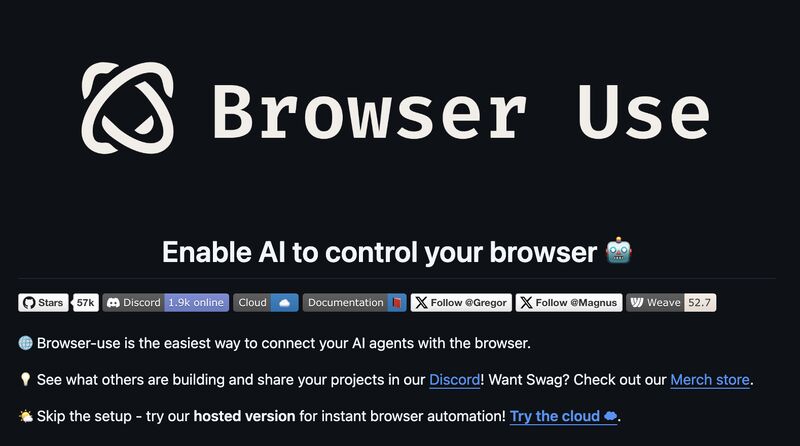Click the sun-cloud emoji before Skip the setup
Image resolution: width=800 pixels, height=446 pixels.
(26, 416)
